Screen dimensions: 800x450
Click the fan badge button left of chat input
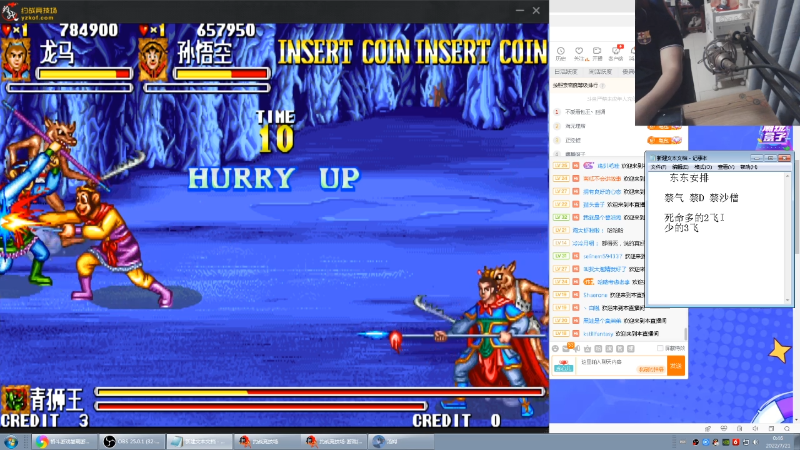(x=564, y=365)
